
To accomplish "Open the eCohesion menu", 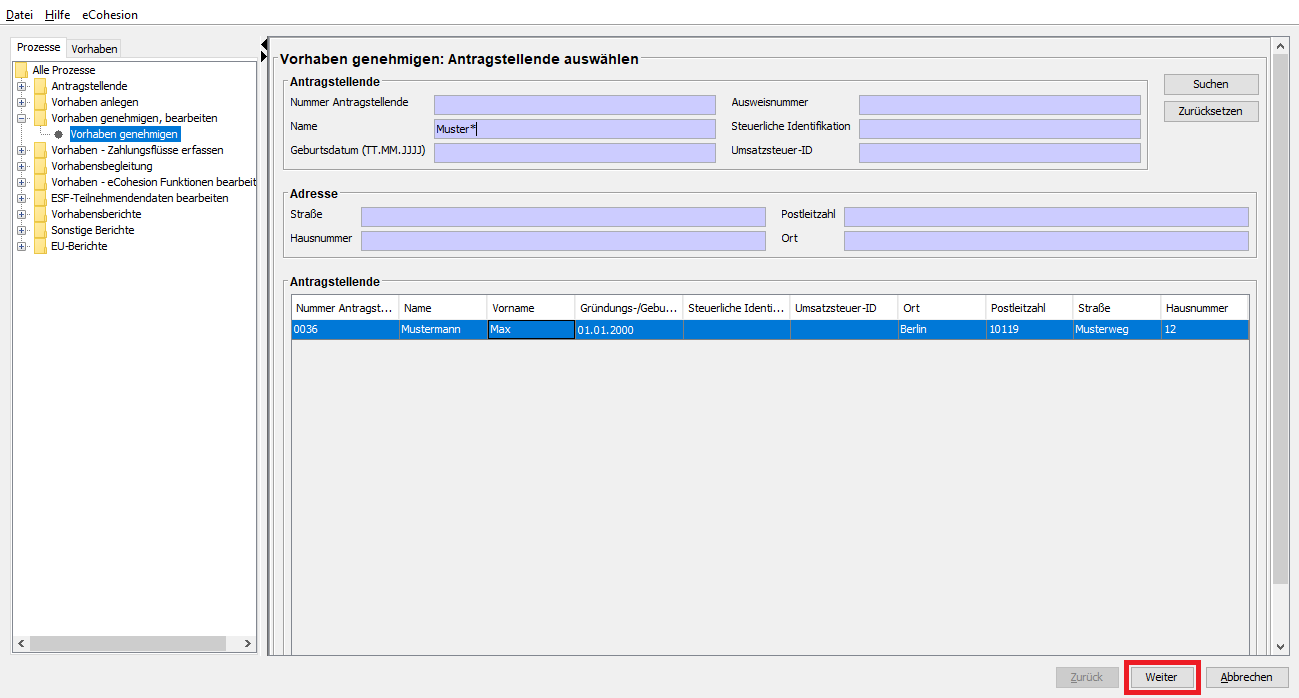I will click(110, 15).
